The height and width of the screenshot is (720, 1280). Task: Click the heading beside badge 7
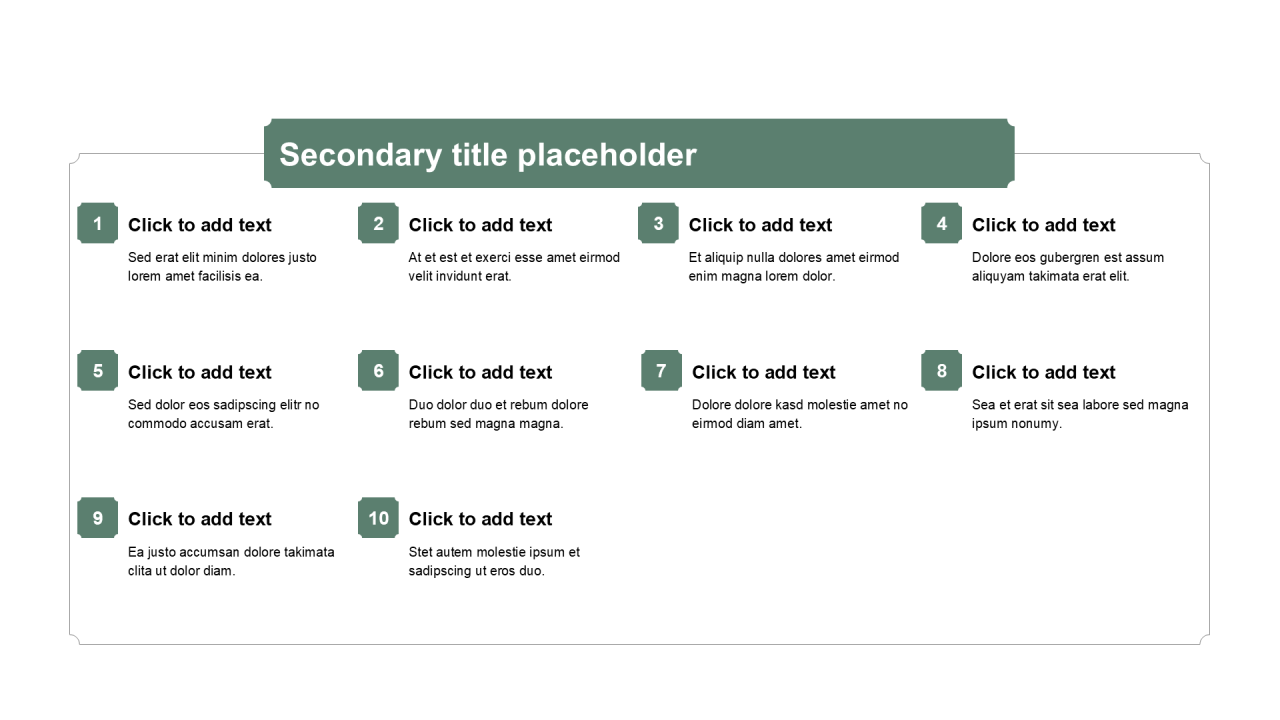pos(763,372)
